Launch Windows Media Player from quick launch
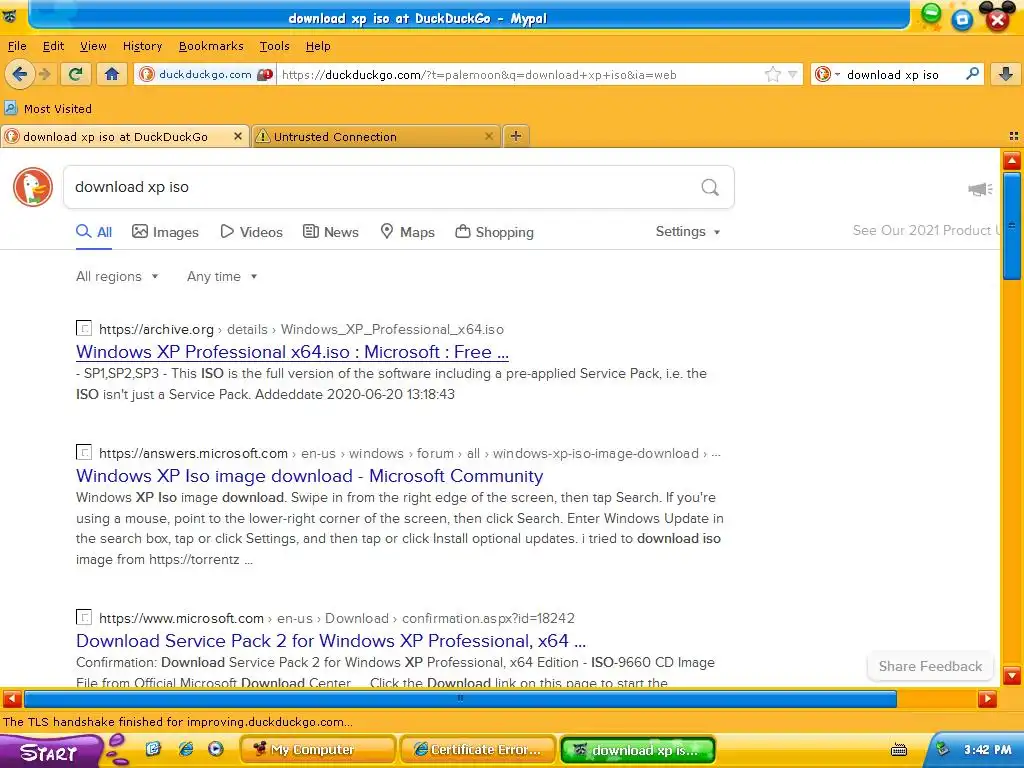Screen dimensions: 1024x768 pos(216,750)
